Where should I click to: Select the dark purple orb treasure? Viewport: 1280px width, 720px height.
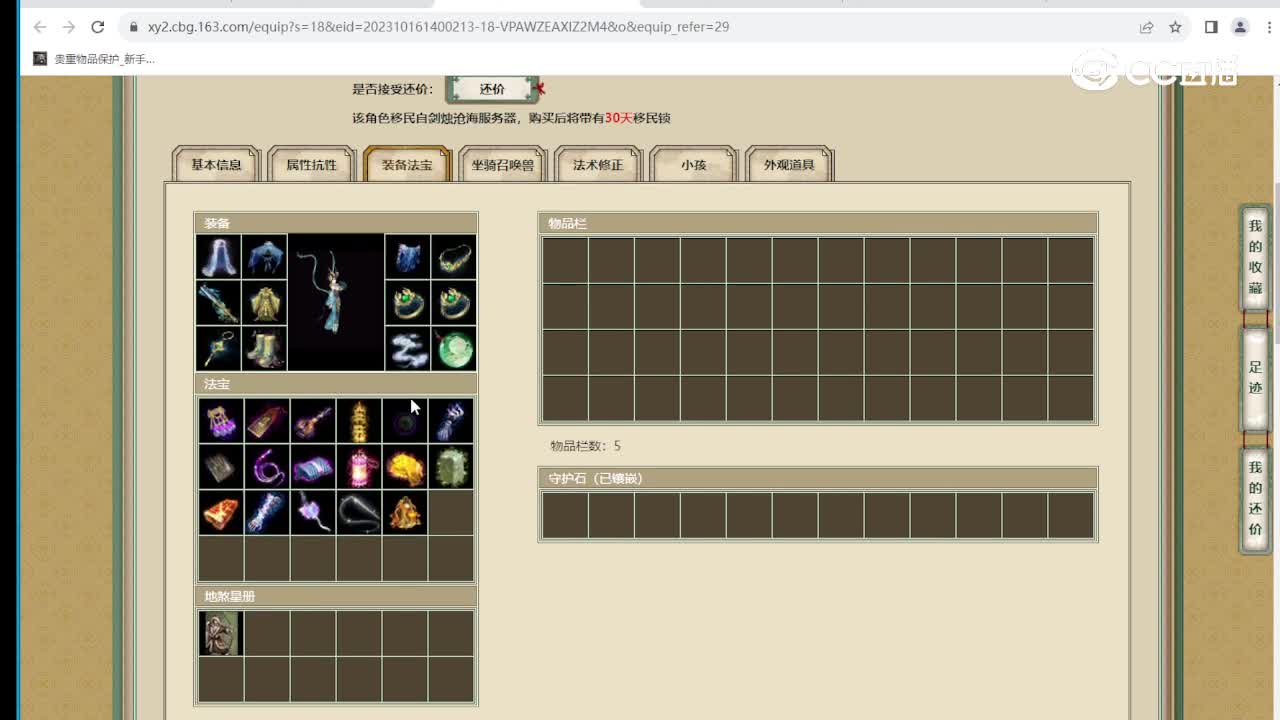click(x=405, y=421)
